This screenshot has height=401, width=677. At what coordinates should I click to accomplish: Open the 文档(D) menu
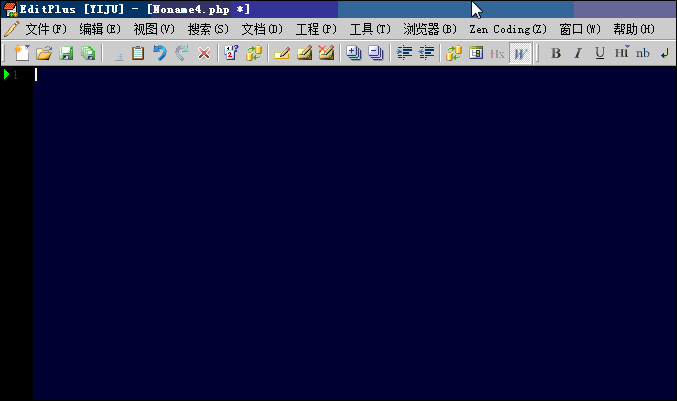262,29
